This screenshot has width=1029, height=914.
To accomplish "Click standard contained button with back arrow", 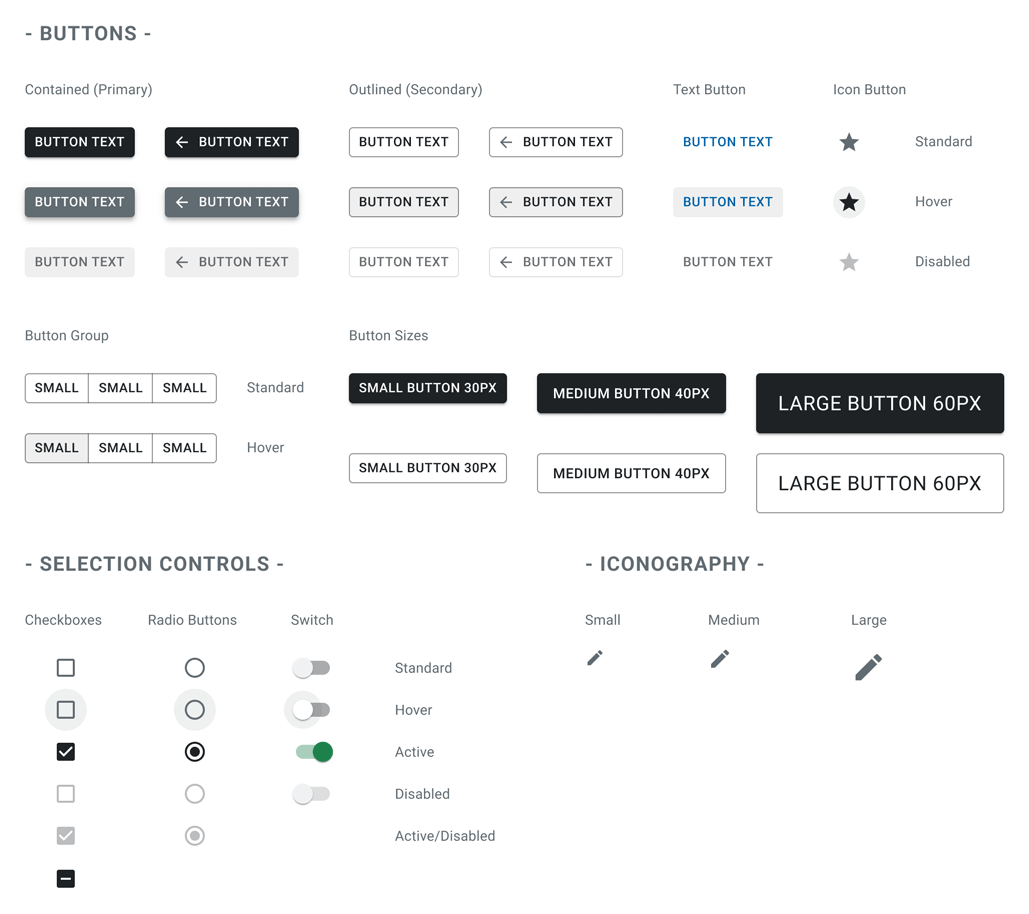I will (231, 142).
